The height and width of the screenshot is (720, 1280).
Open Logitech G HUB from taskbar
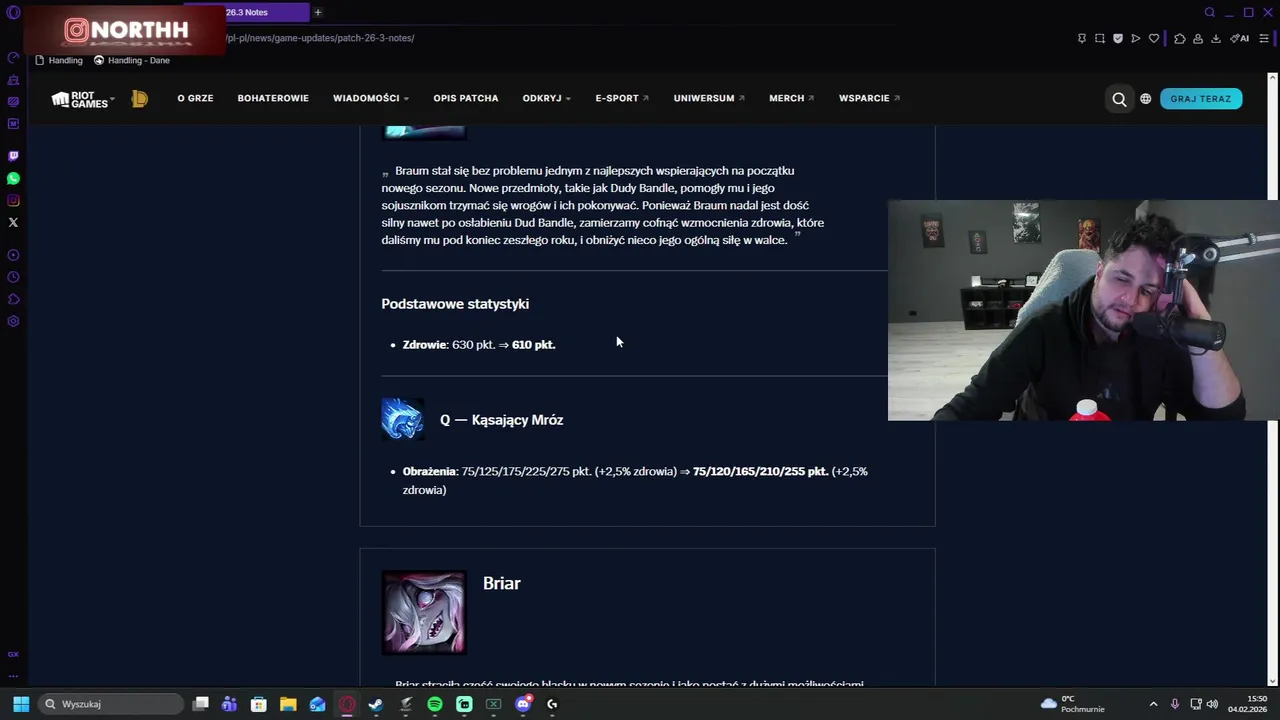tap(552, 704)
